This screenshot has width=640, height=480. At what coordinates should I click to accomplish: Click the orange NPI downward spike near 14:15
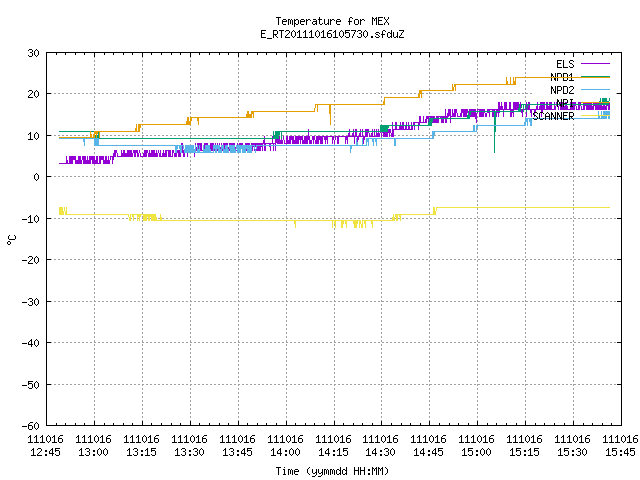click(330, 115)
